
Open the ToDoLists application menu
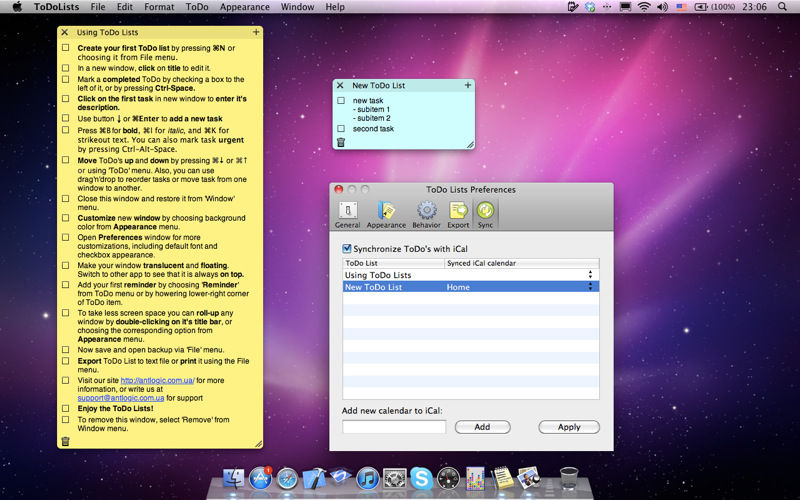[x=56, y=7]
